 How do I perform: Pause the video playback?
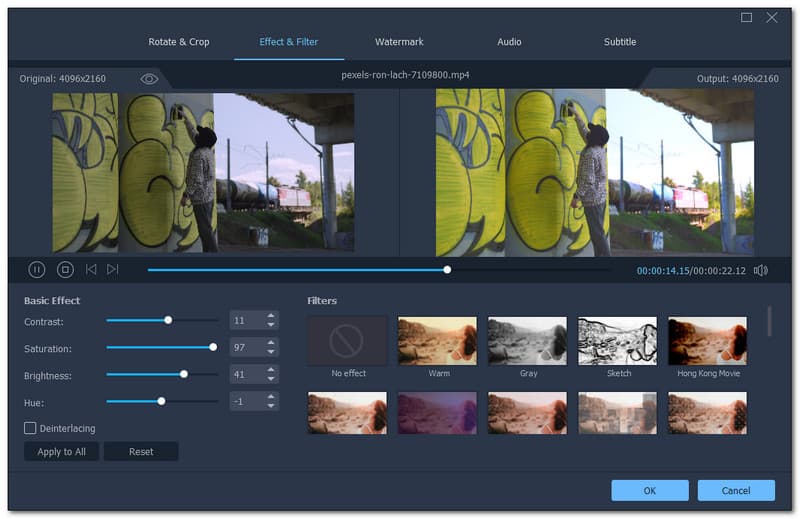37,269
